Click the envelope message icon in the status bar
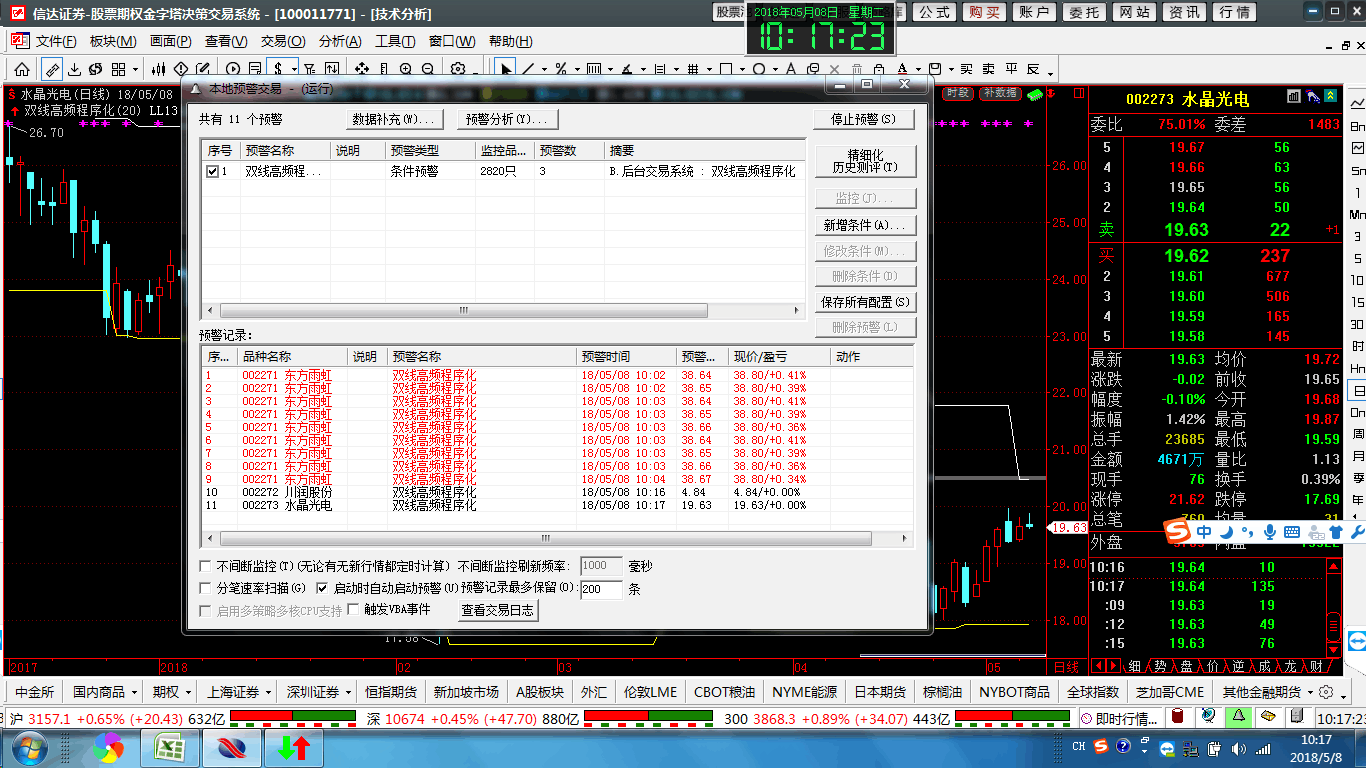 click(1268, 717)
